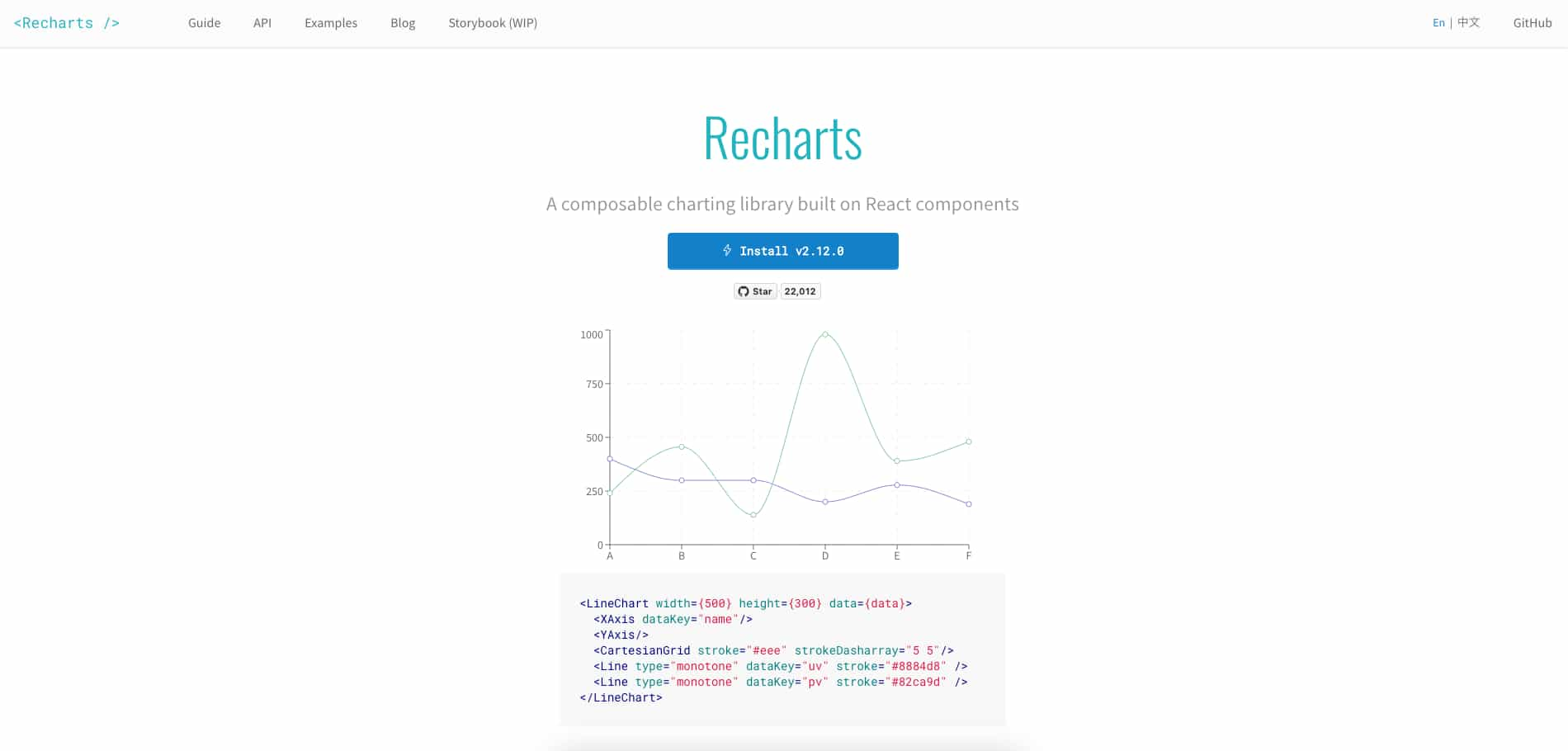Click the green line data point at B
This screenshot has height=751, width=1568.
click(682, 446)
